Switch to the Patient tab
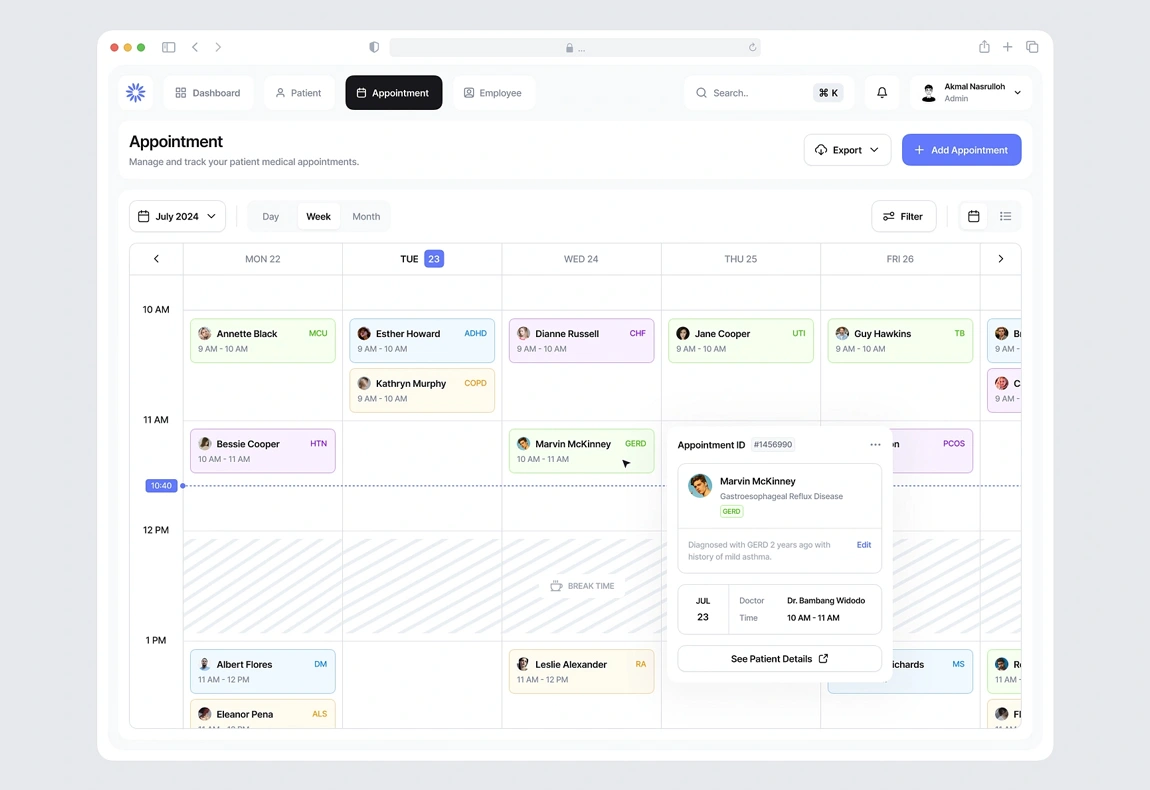 299,92
